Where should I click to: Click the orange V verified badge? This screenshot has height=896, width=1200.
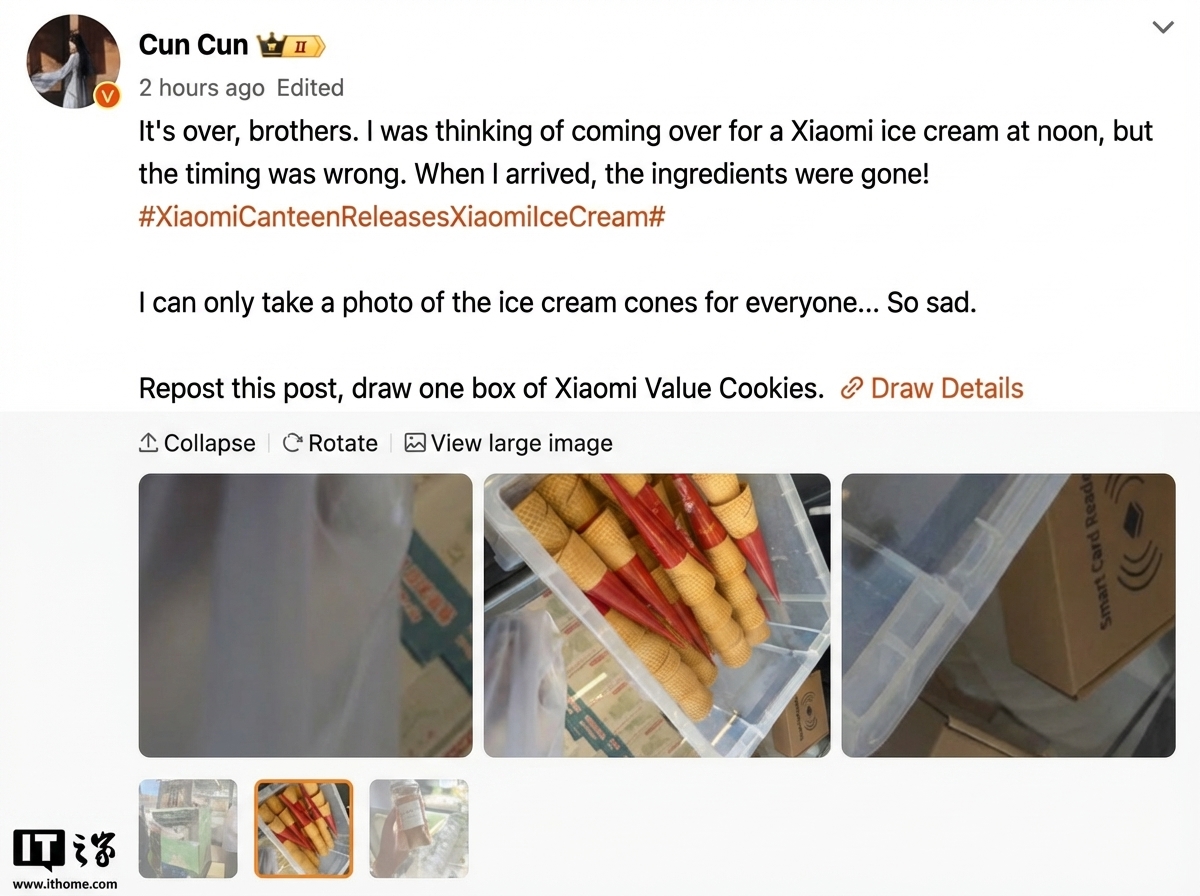(x=106, y=96)
